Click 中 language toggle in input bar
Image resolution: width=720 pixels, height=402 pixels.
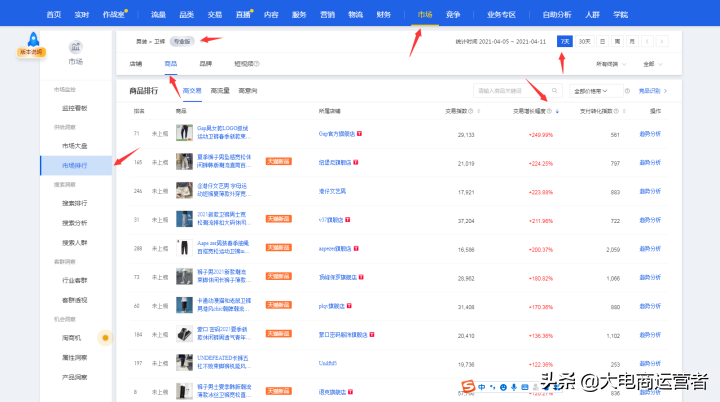482,387
